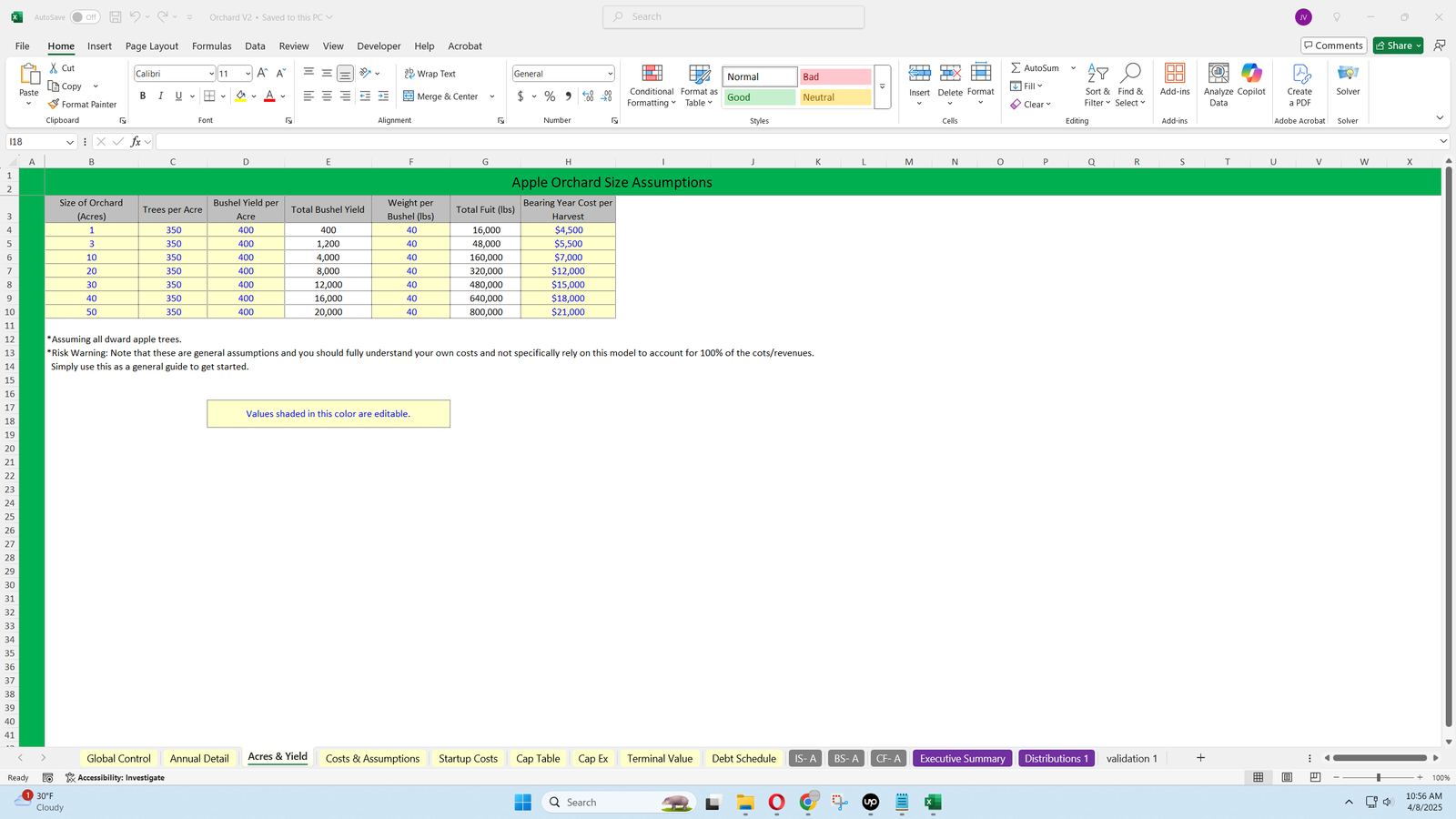This screenshot has height=819, width=1456.
Task: Open the Copilot icon in the ribbon
Action: 1251,75
